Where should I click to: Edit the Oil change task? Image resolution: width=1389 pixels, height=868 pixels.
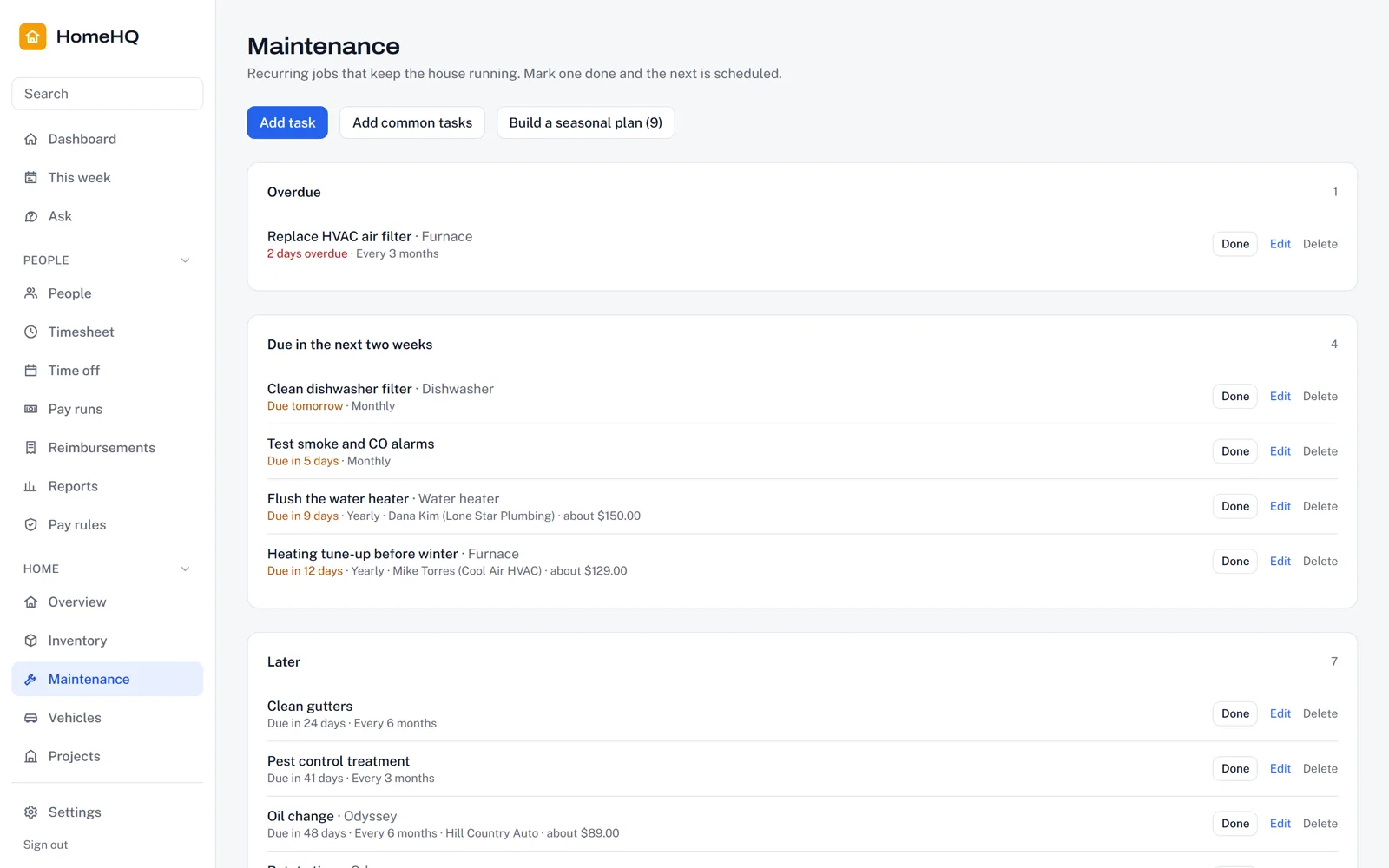point(1280,824)
